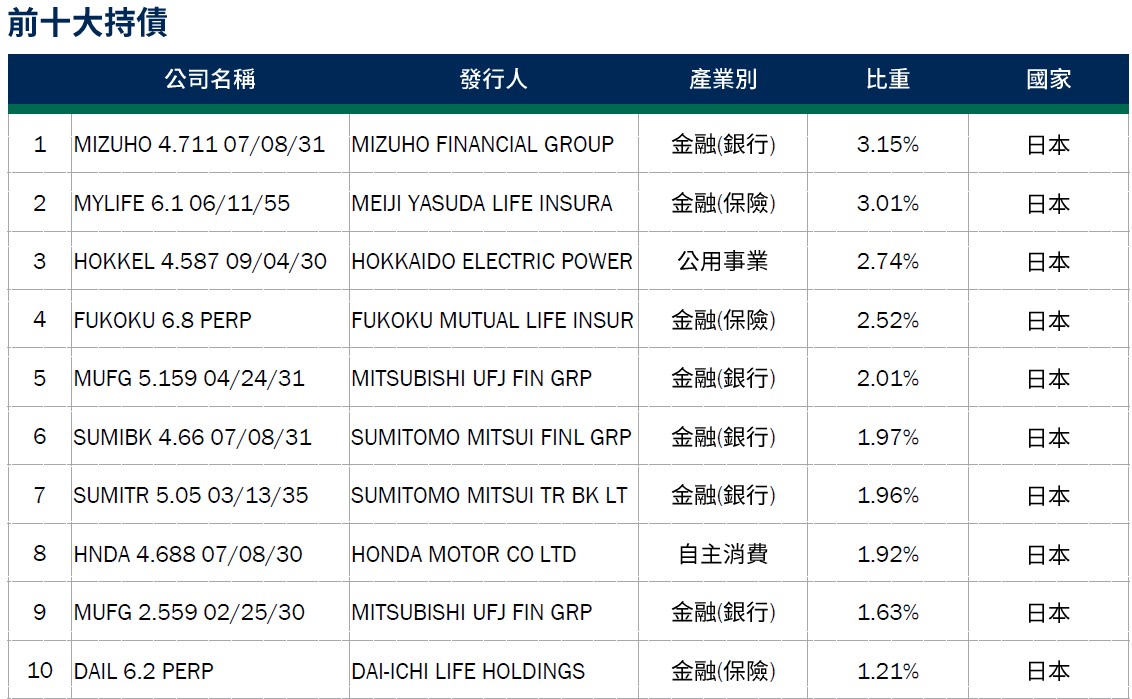The image size is (1132, 699).
Task: Select MUFG 2.559 02/25/30 bond
Action: (x=189, y=613)
